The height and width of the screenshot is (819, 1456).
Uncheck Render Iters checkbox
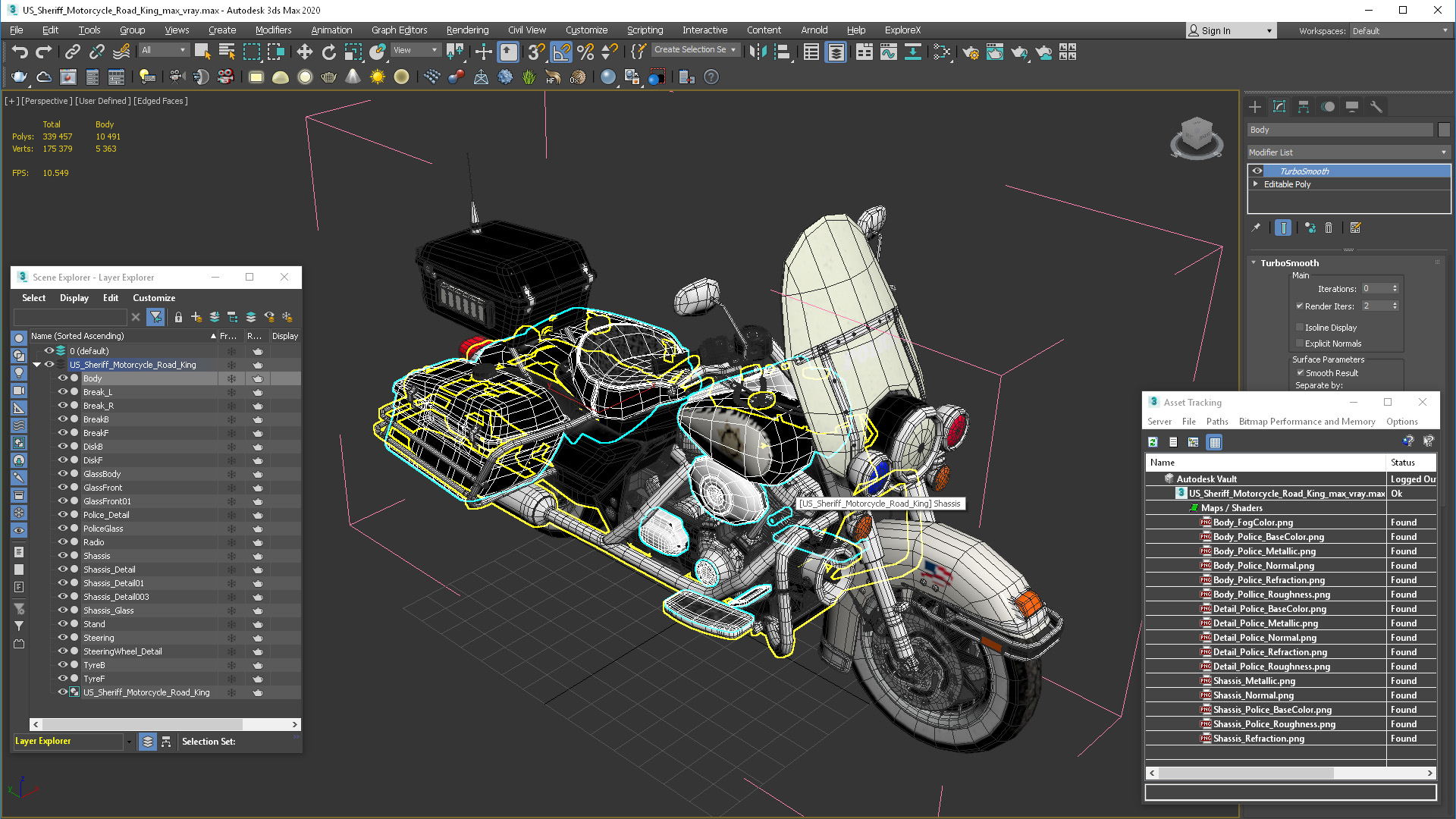click(1300, 306)
